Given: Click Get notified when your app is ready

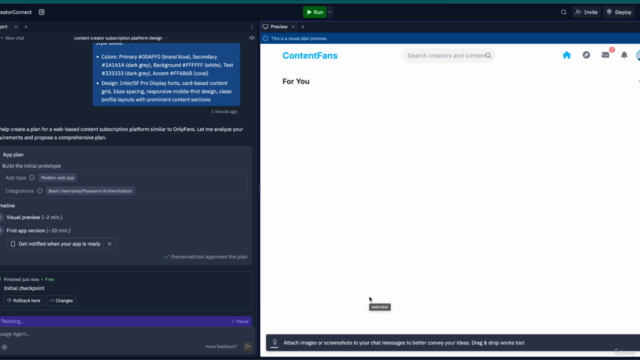Looking at the screenshot, I should 55,244.
